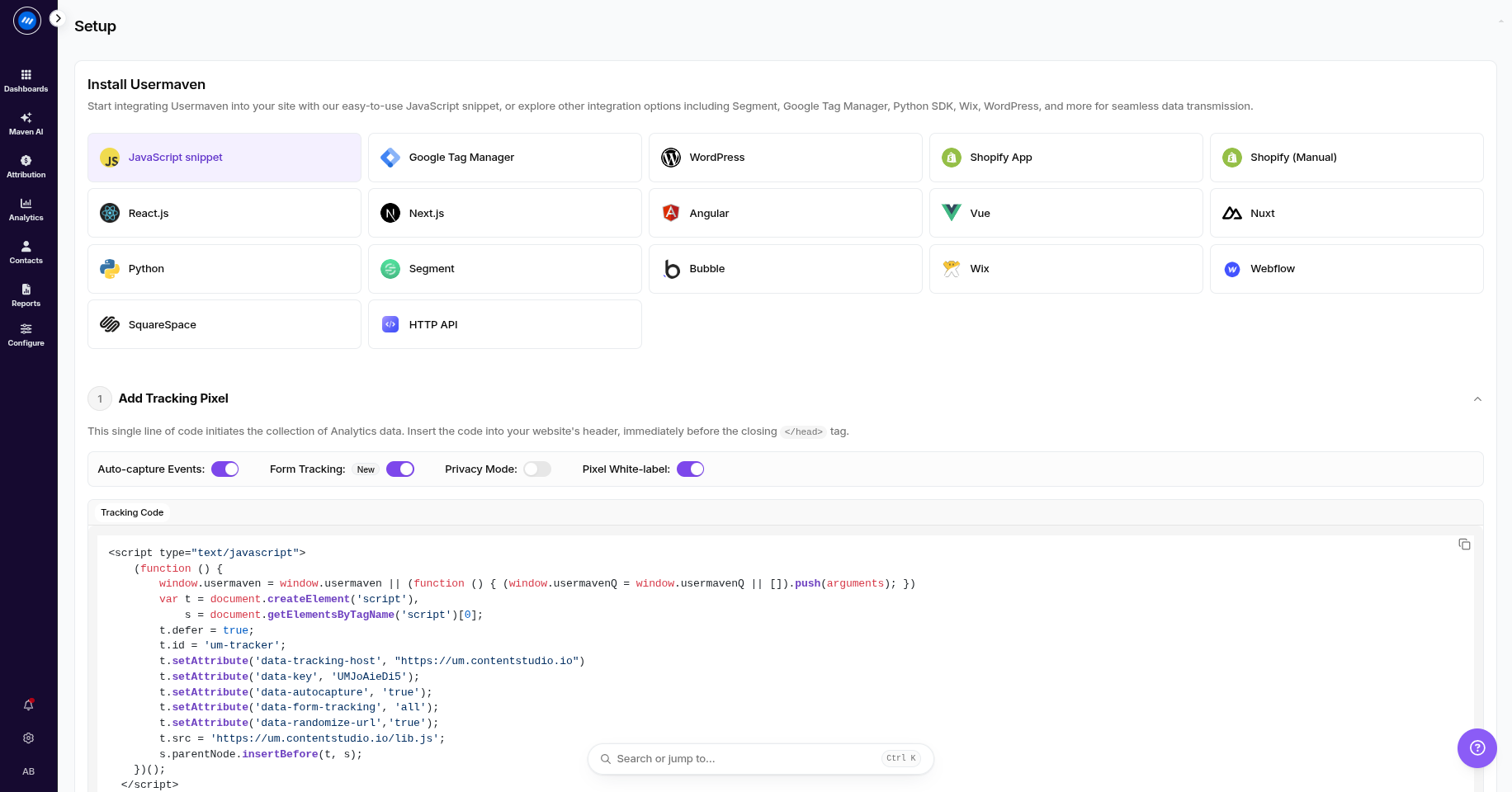Open Maven AI in the sidebar

pyautogui.click(x=26, y=124)
